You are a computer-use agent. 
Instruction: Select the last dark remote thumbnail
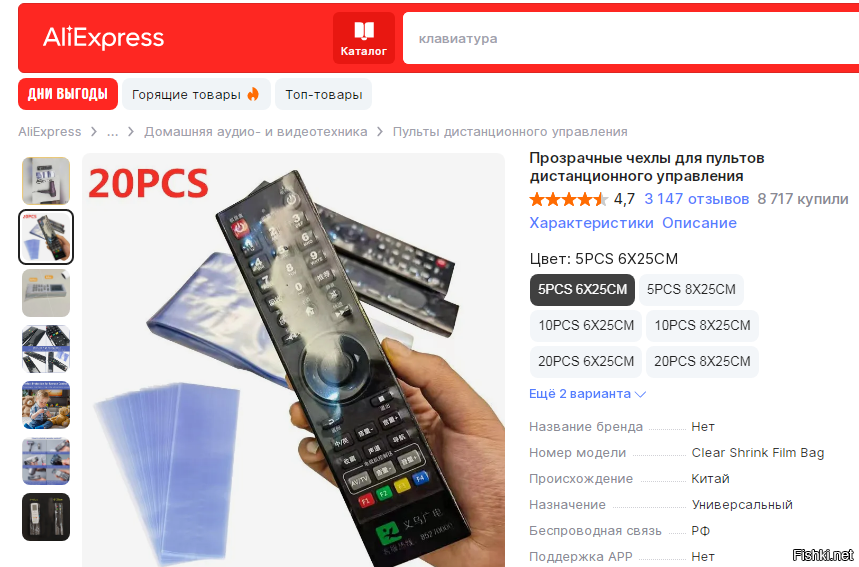point(46,517)
